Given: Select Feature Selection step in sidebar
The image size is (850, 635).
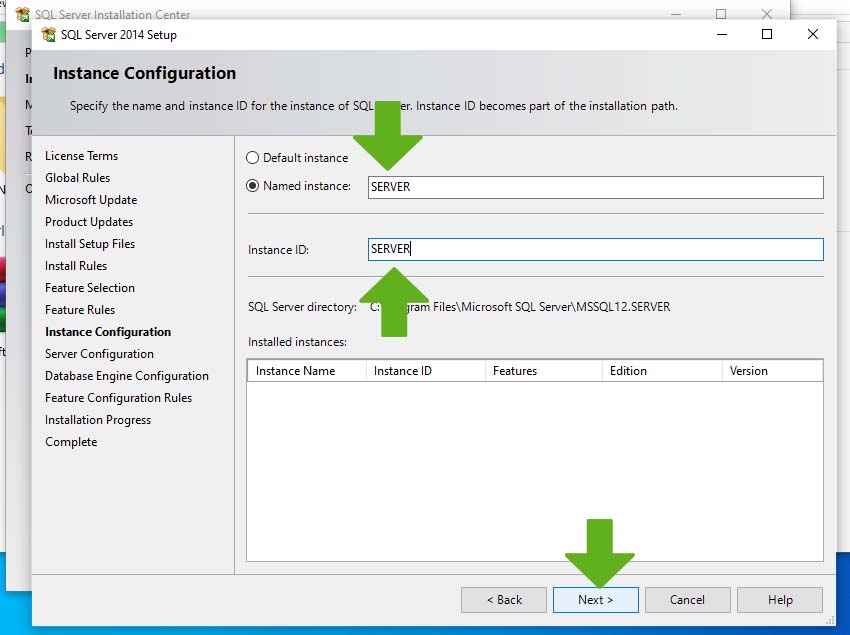Looking at the screenshot, I should click(90, 288).
